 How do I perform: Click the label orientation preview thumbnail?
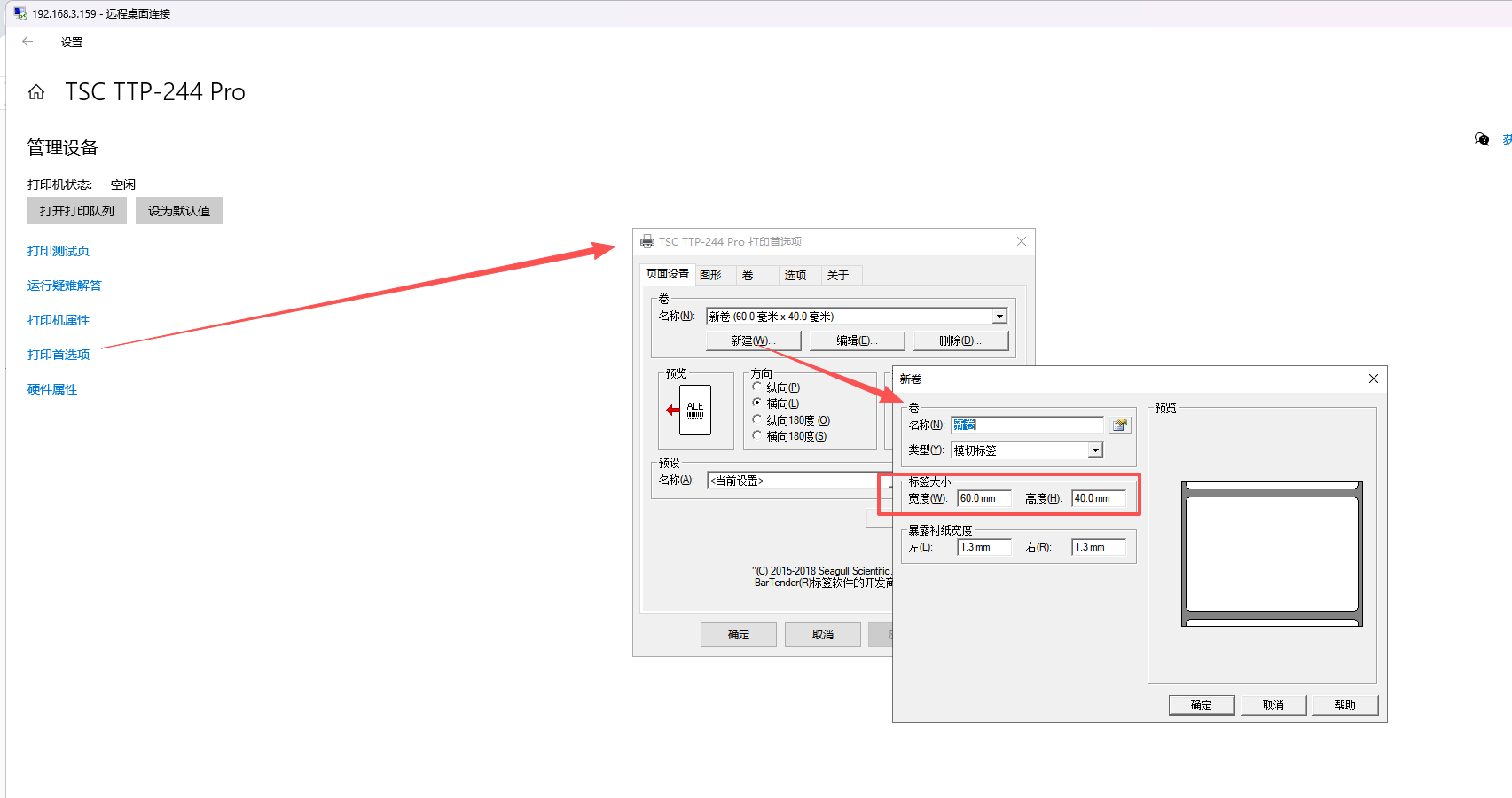(694, 410)
